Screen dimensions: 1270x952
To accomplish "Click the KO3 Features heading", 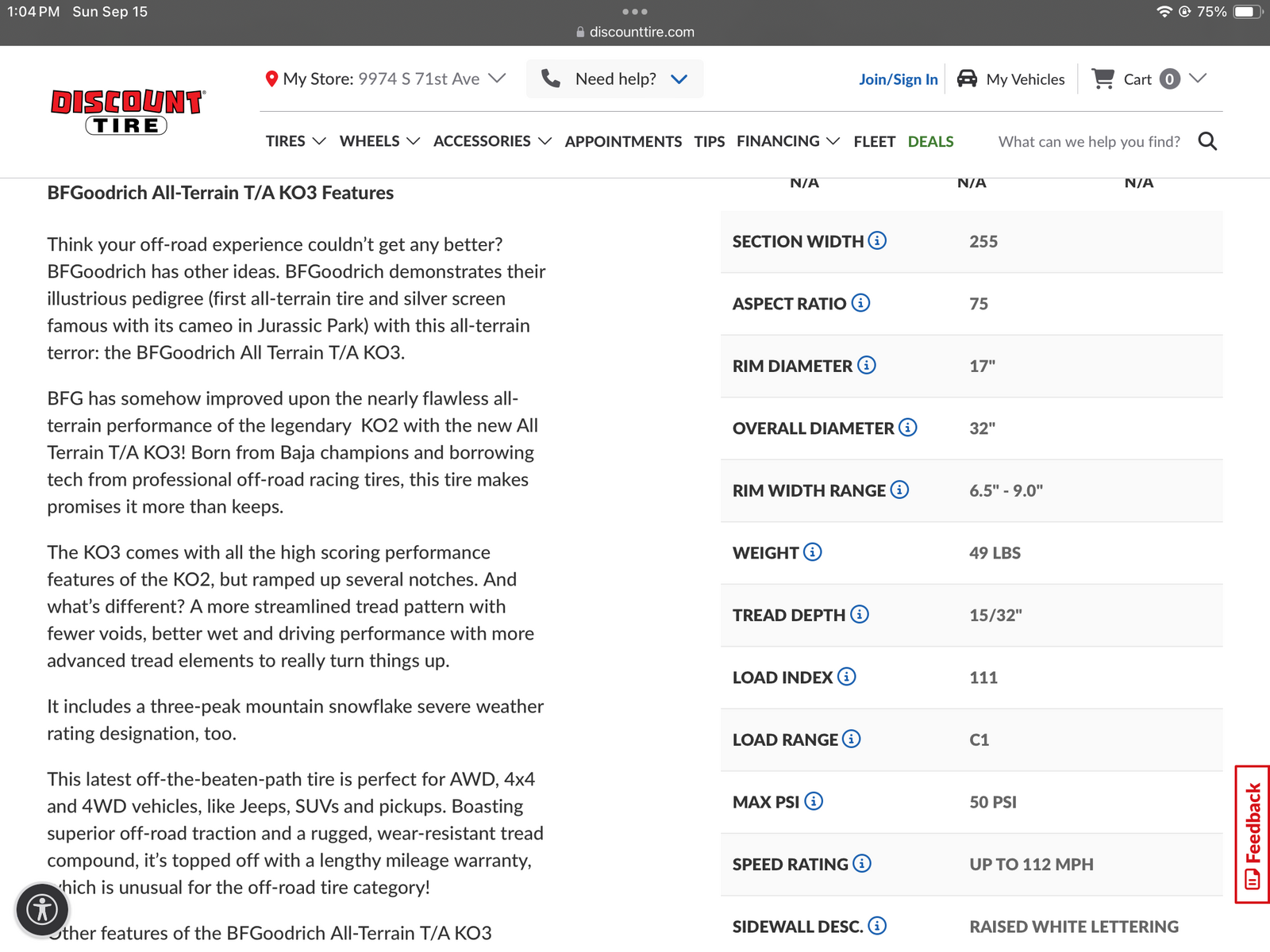I will point(220,193).
